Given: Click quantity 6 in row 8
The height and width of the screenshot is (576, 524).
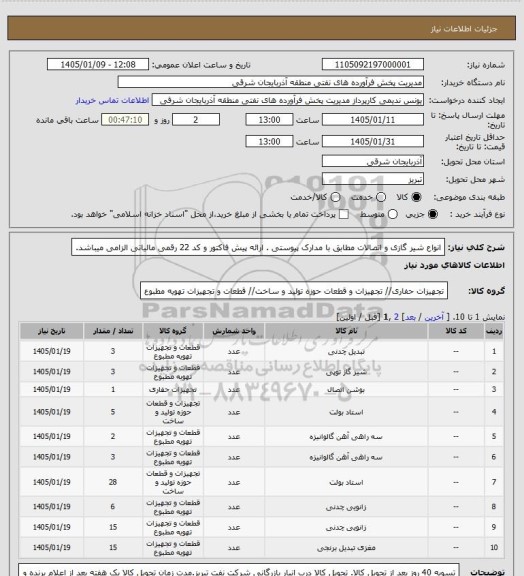Looking at the screenshot, I should 113,507.
